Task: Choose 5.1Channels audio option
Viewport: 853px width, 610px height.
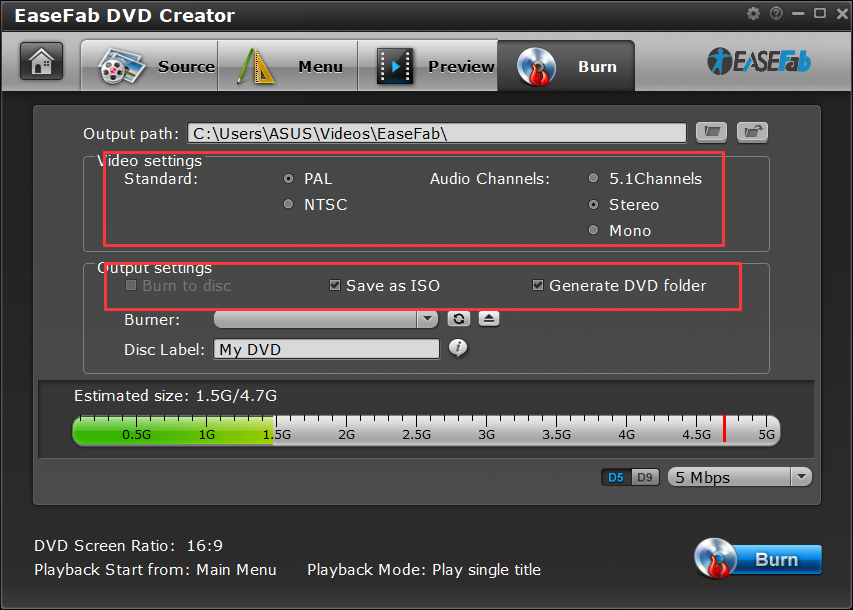Action: point(594,179)
